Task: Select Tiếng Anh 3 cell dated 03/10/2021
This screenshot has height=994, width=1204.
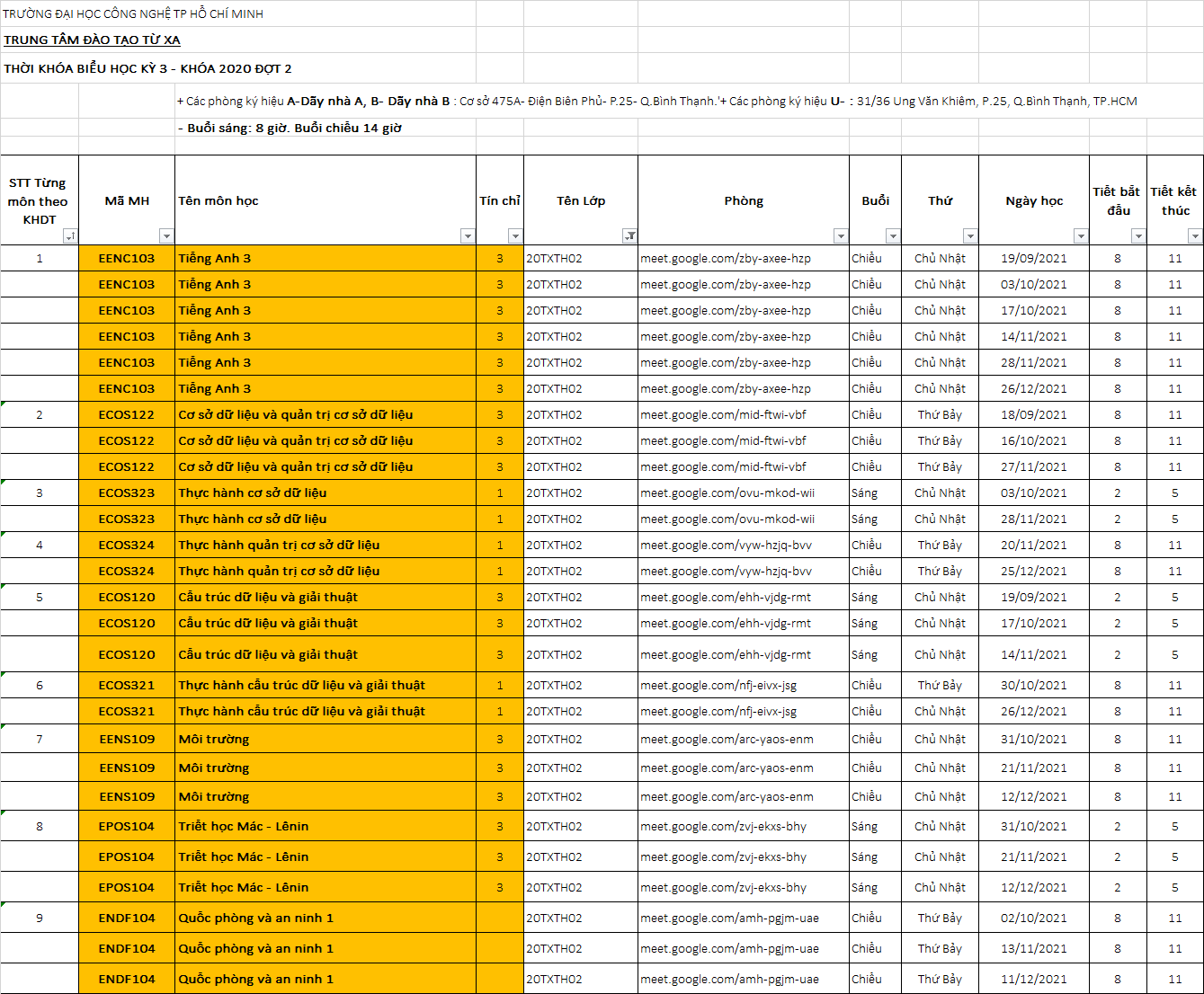Action: coord(326,285)
